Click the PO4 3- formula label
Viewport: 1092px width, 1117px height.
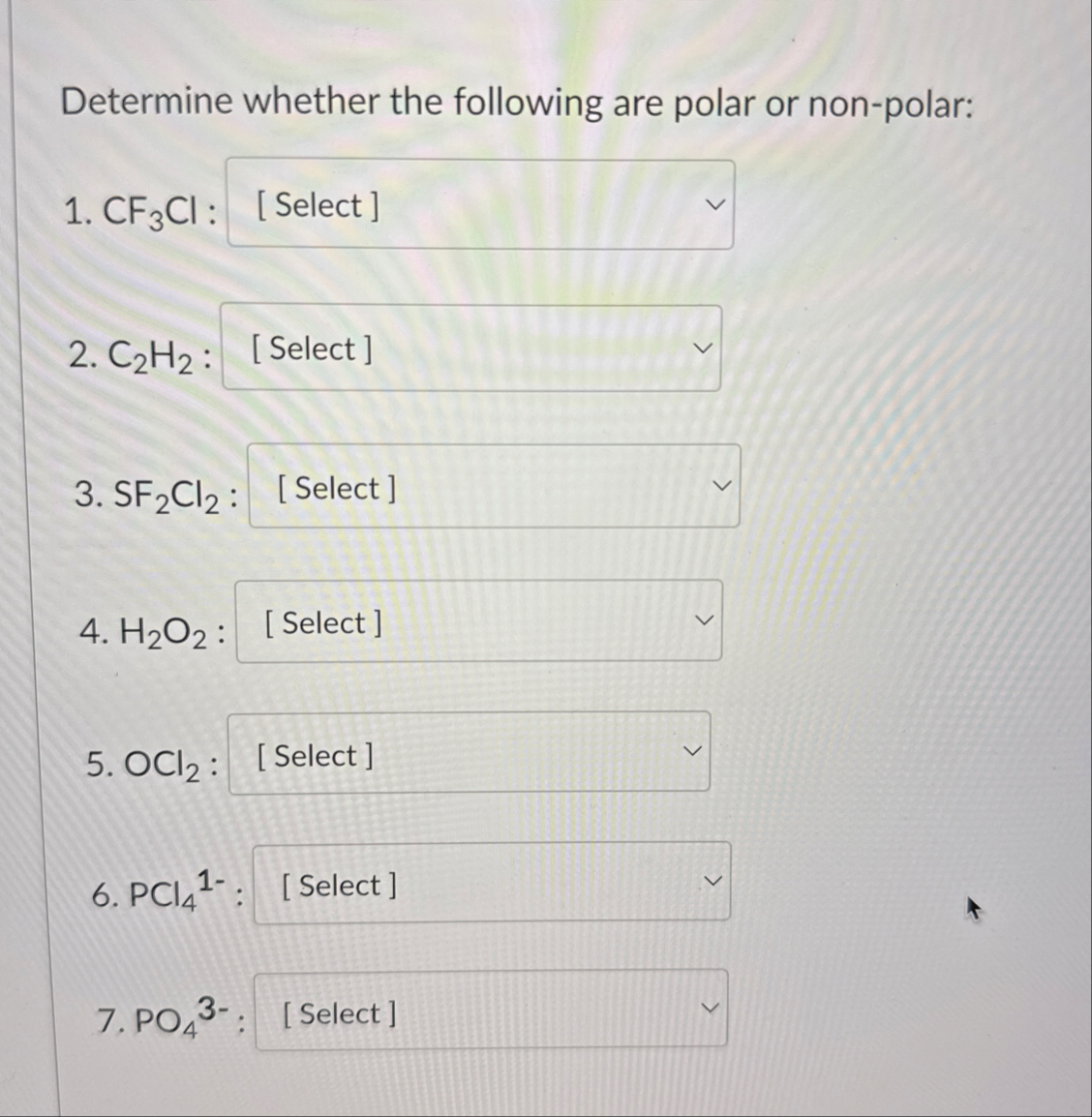164,1015
